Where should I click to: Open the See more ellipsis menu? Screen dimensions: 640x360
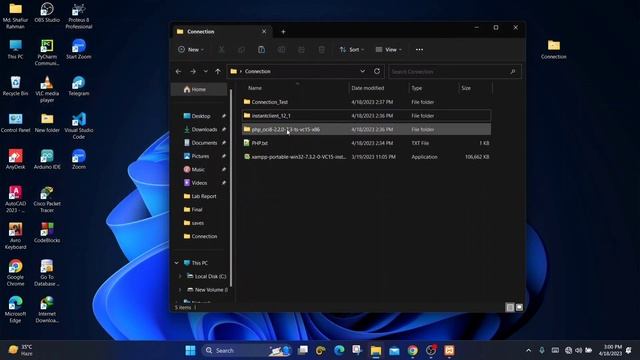419,50
